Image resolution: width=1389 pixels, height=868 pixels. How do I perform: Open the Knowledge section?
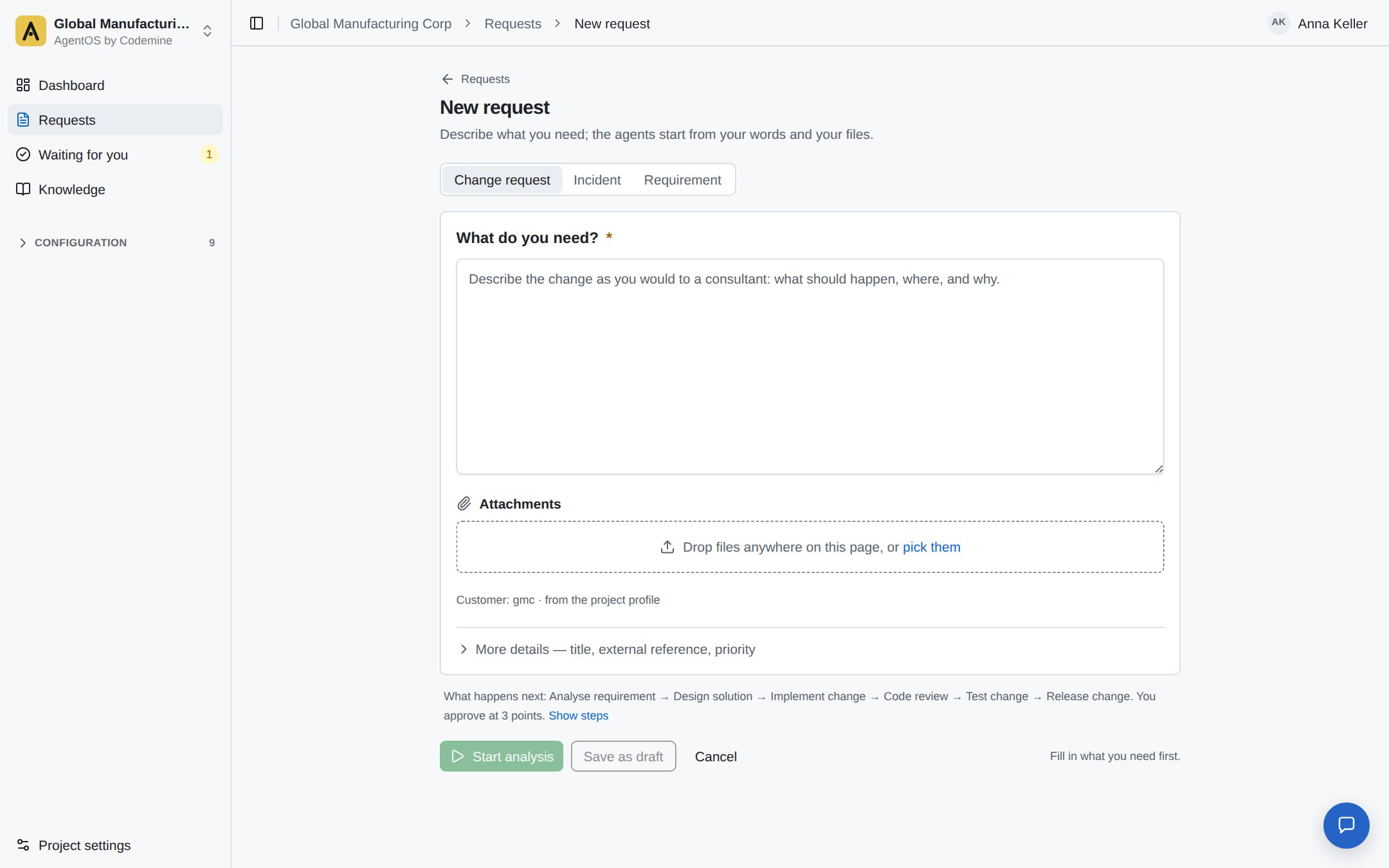[x=115, y=190]
